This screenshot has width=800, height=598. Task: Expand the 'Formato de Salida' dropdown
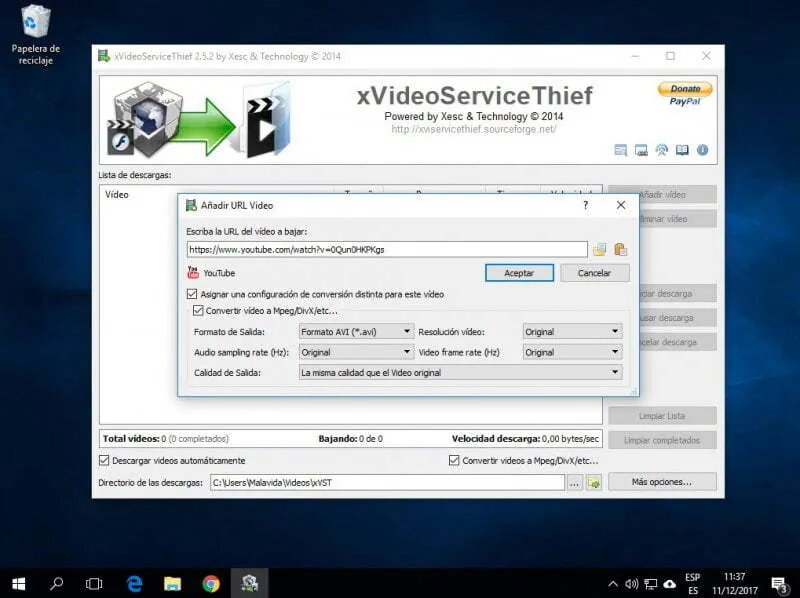[x=356, y=331]
